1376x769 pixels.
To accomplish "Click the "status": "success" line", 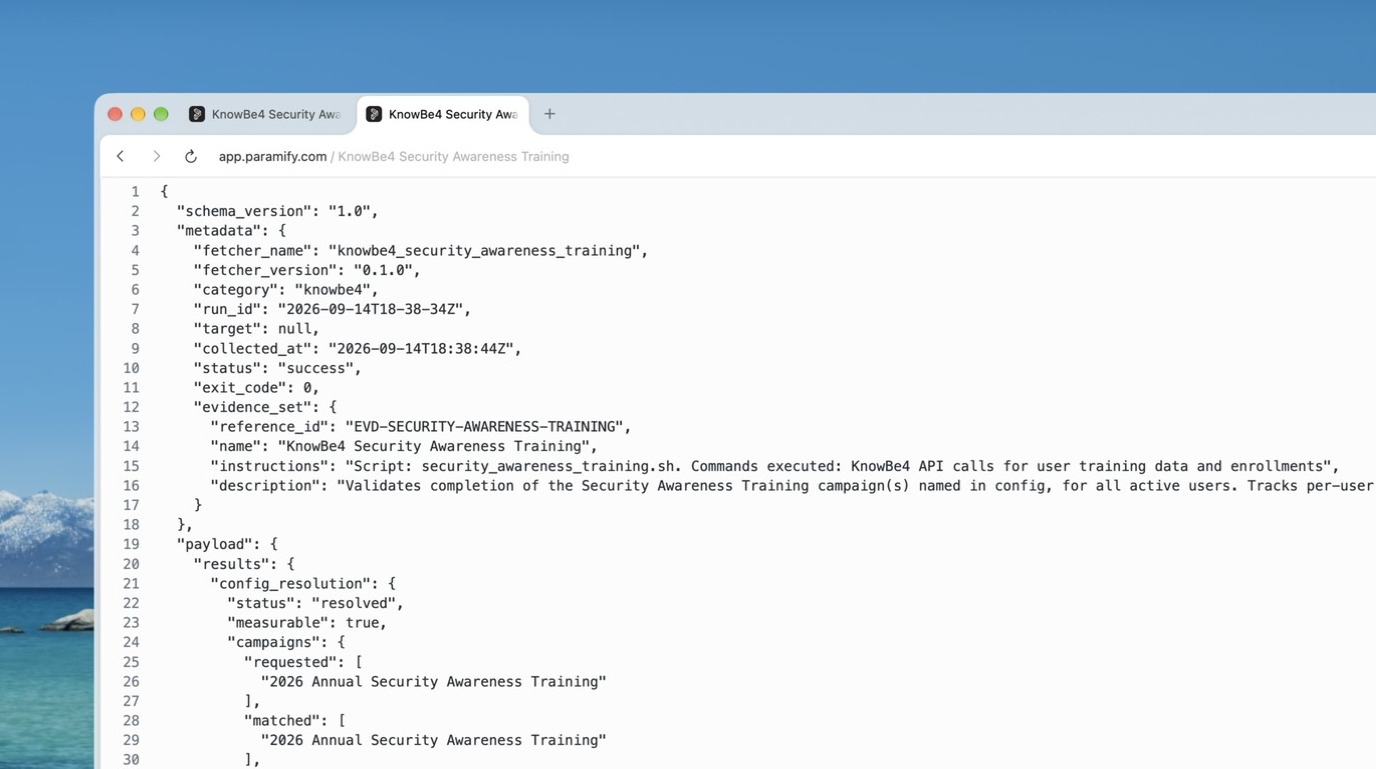I will pyautogui.click(x=277, y=368).
